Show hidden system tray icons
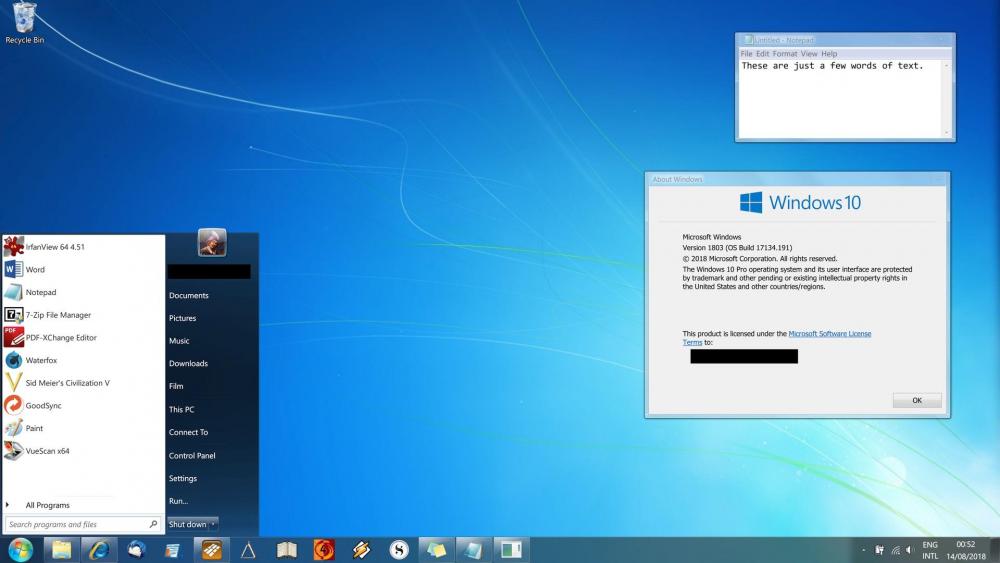The image size is (1000, 563). [862, 550]
